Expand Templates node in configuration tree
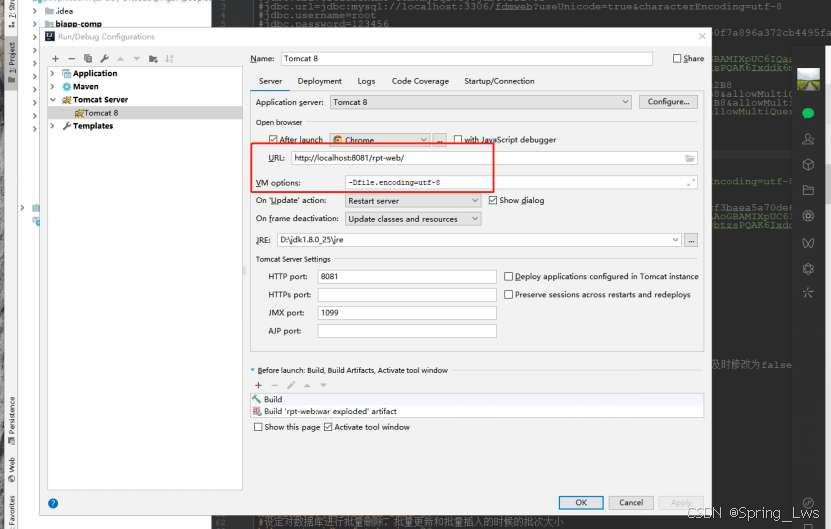The image size is (831, 529). [x=52, y=126]
